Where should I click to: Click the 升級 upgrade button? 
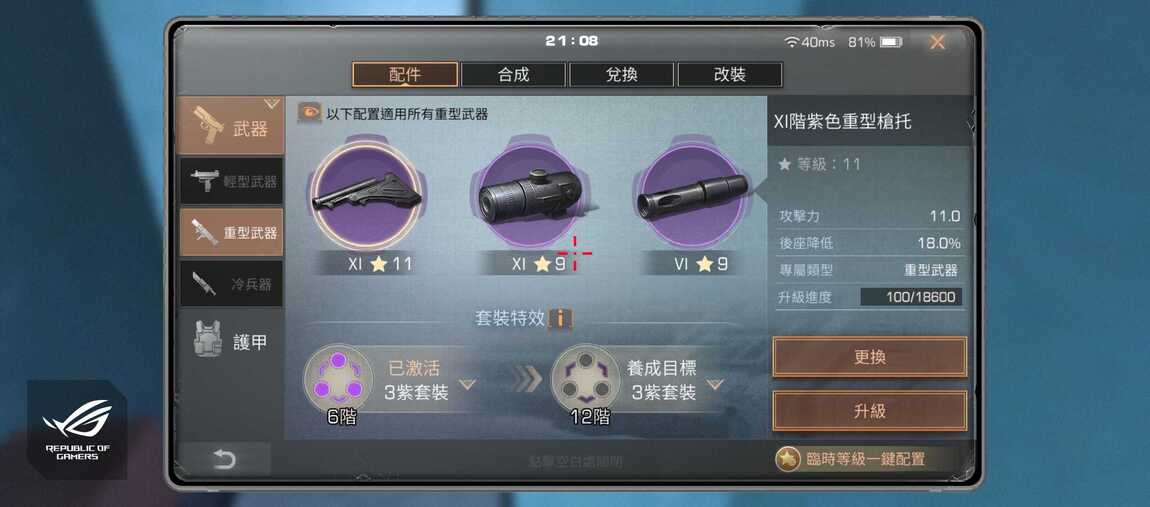(x=870, y=410)
